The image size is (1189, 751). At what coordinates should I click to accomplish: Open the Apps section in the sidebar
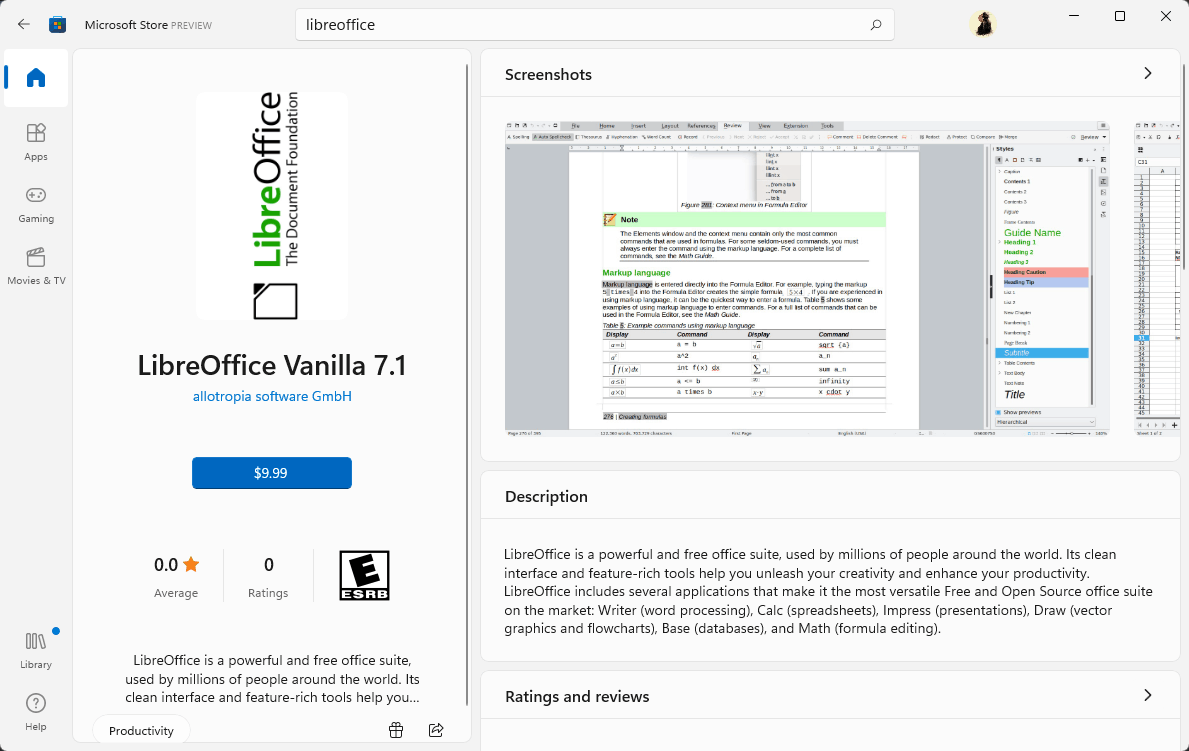point(35,140)
